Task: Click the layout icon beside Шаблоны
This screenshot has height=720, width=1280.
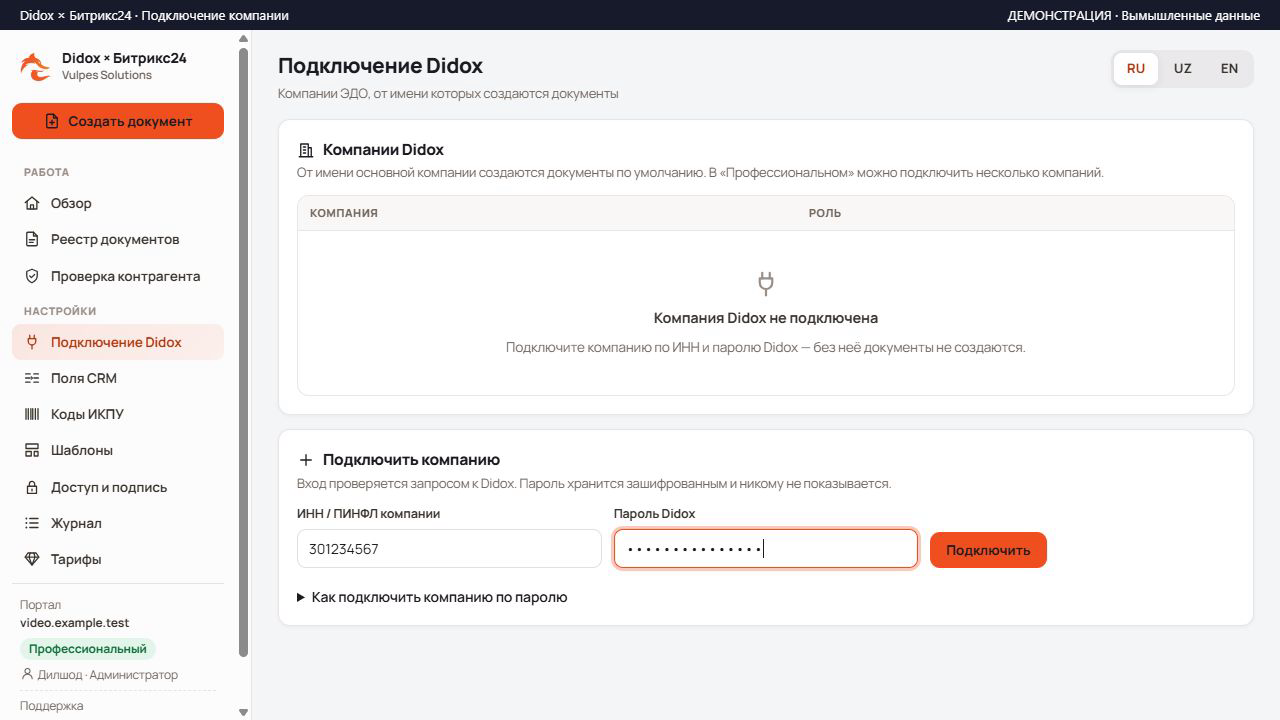Action: coord(32,450)
